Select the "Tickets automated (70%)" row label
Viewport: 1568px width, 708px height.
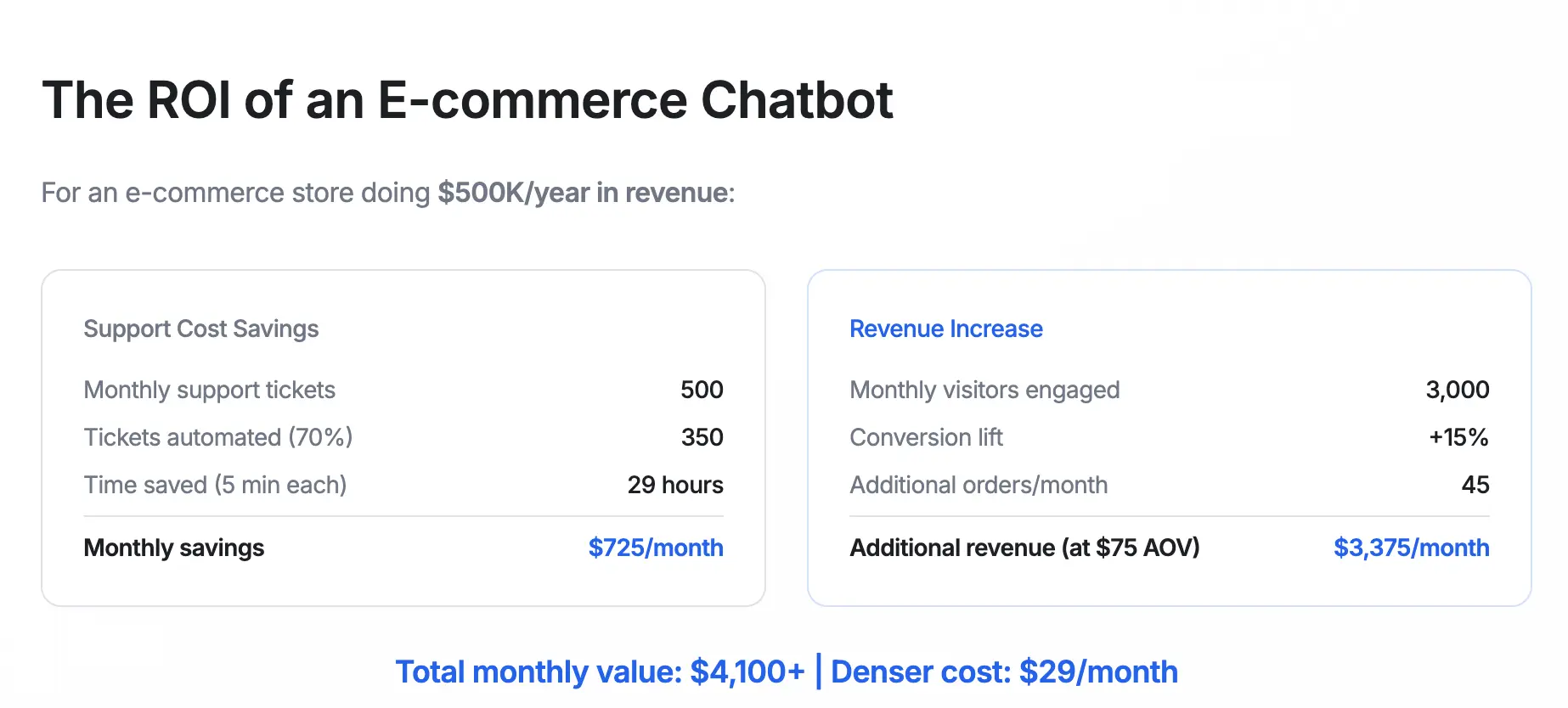217,437
